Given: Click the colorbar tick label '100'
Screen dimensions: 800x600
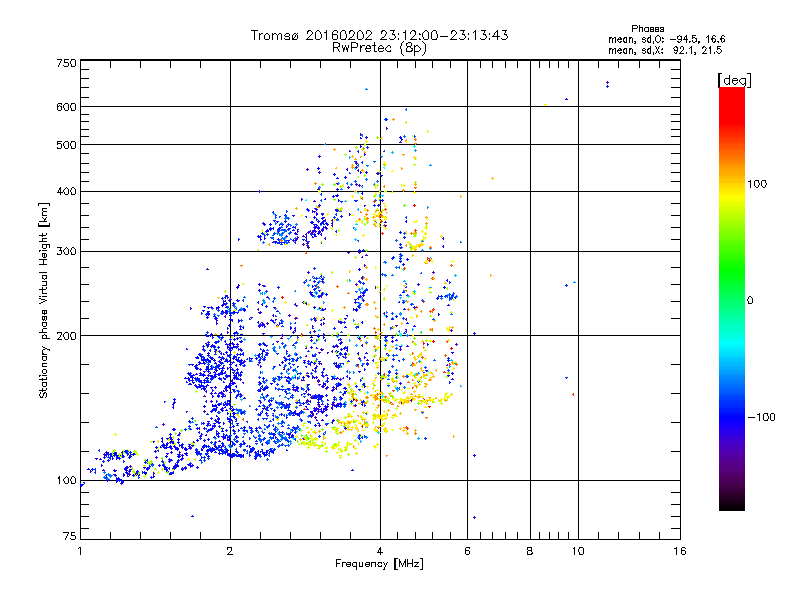Looking at the screenshot, I should pyautogui.click(x=757, y=184).
